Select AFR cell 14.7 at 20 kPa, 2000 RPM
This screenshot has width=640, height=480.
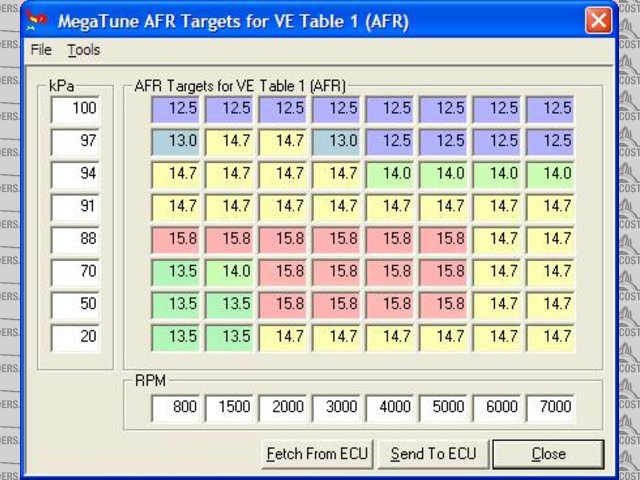coord(282,338)
